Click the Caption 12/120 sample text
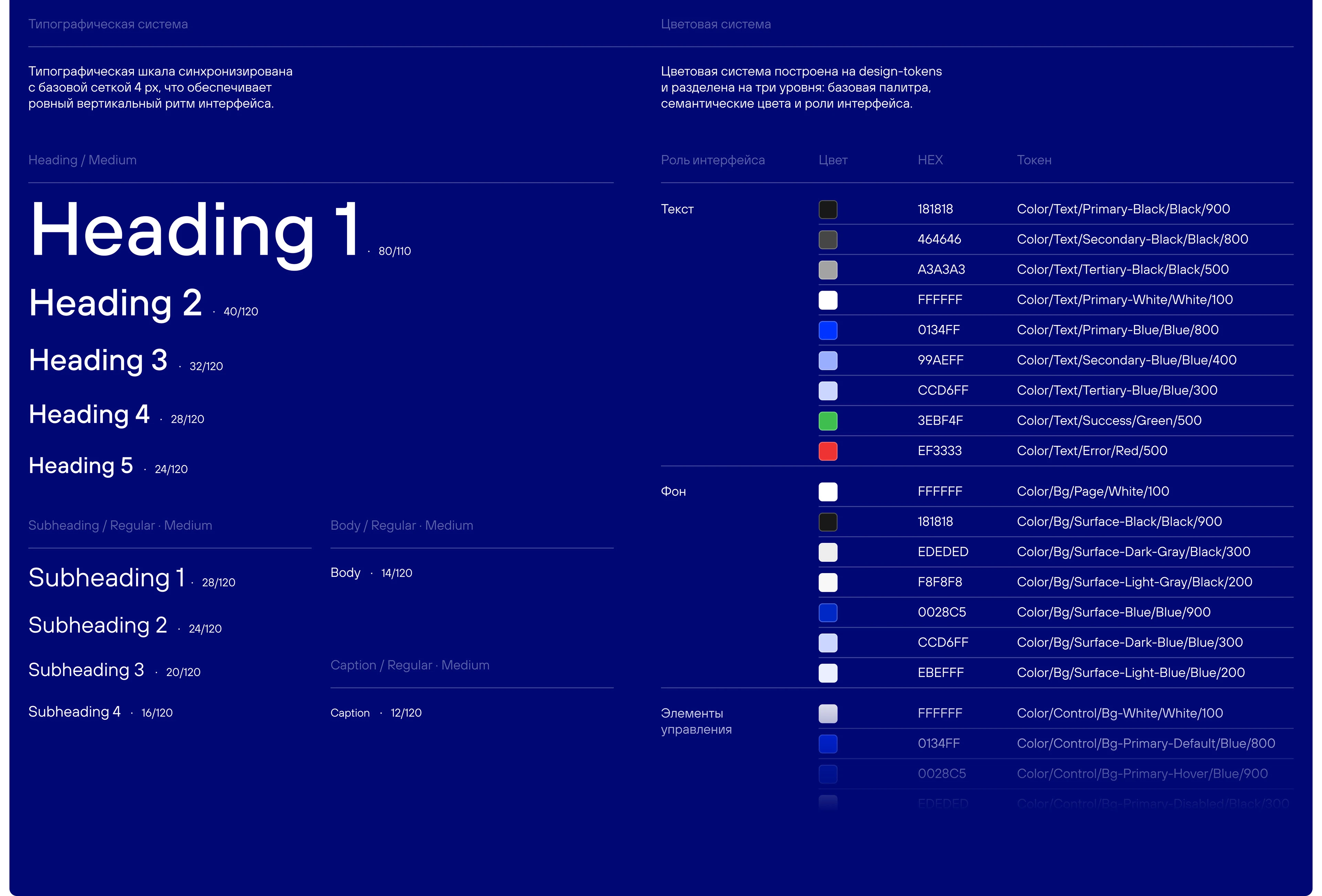The image size is (1322, 896). point(350,713)
